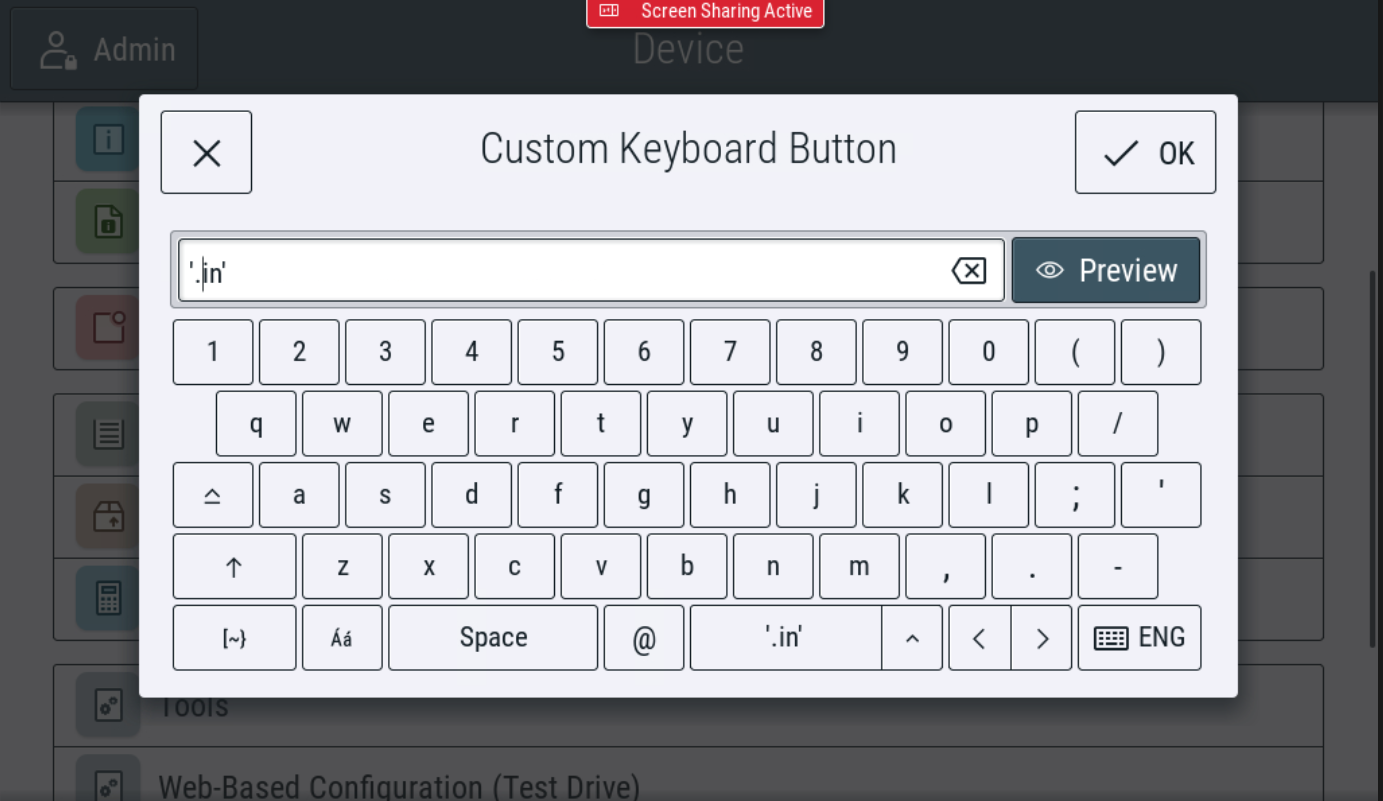Confirm with the OK checkmark button
The width and height of the screenshot is (1383, 801).
tap(1145, 152)
